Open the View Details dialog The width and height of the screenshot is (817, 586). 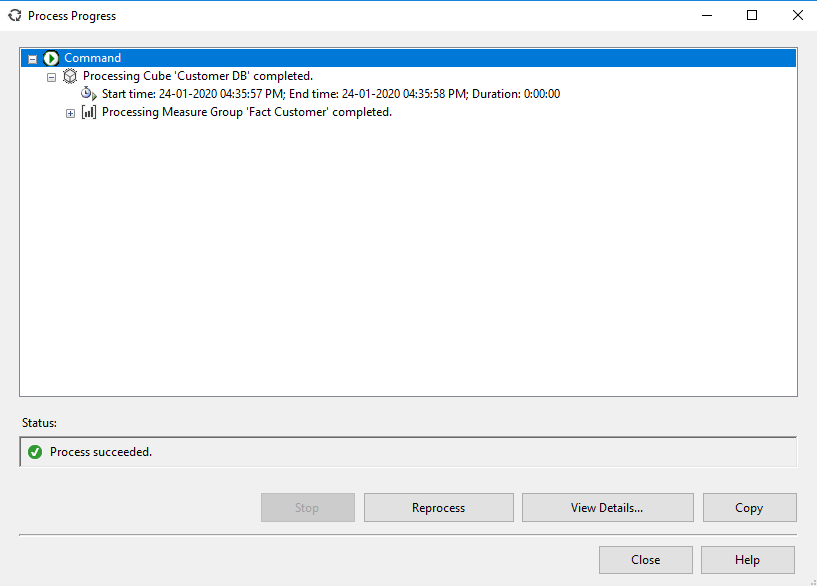click(607, 507)
